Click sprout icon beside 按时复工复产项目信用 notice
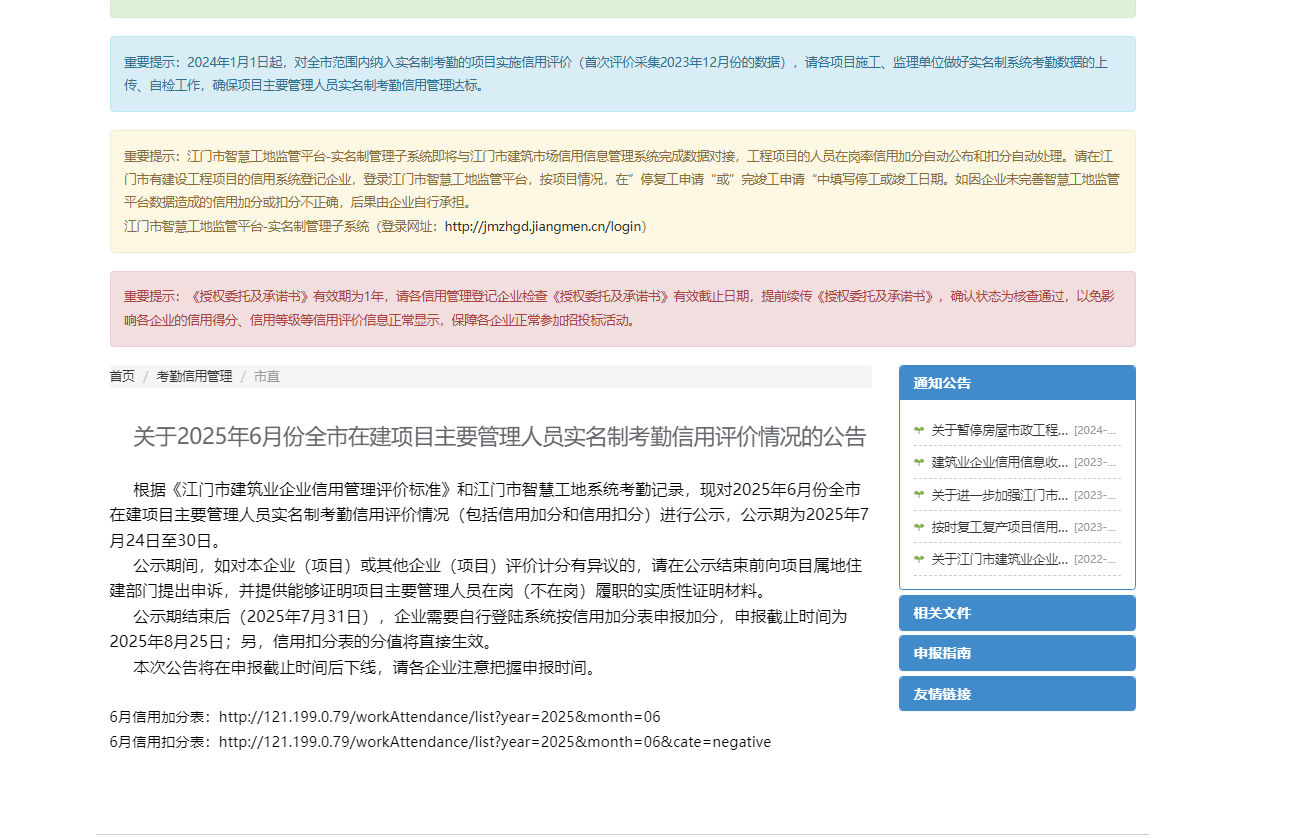Screen dimensions: 1314x839 tap(918, 527)
